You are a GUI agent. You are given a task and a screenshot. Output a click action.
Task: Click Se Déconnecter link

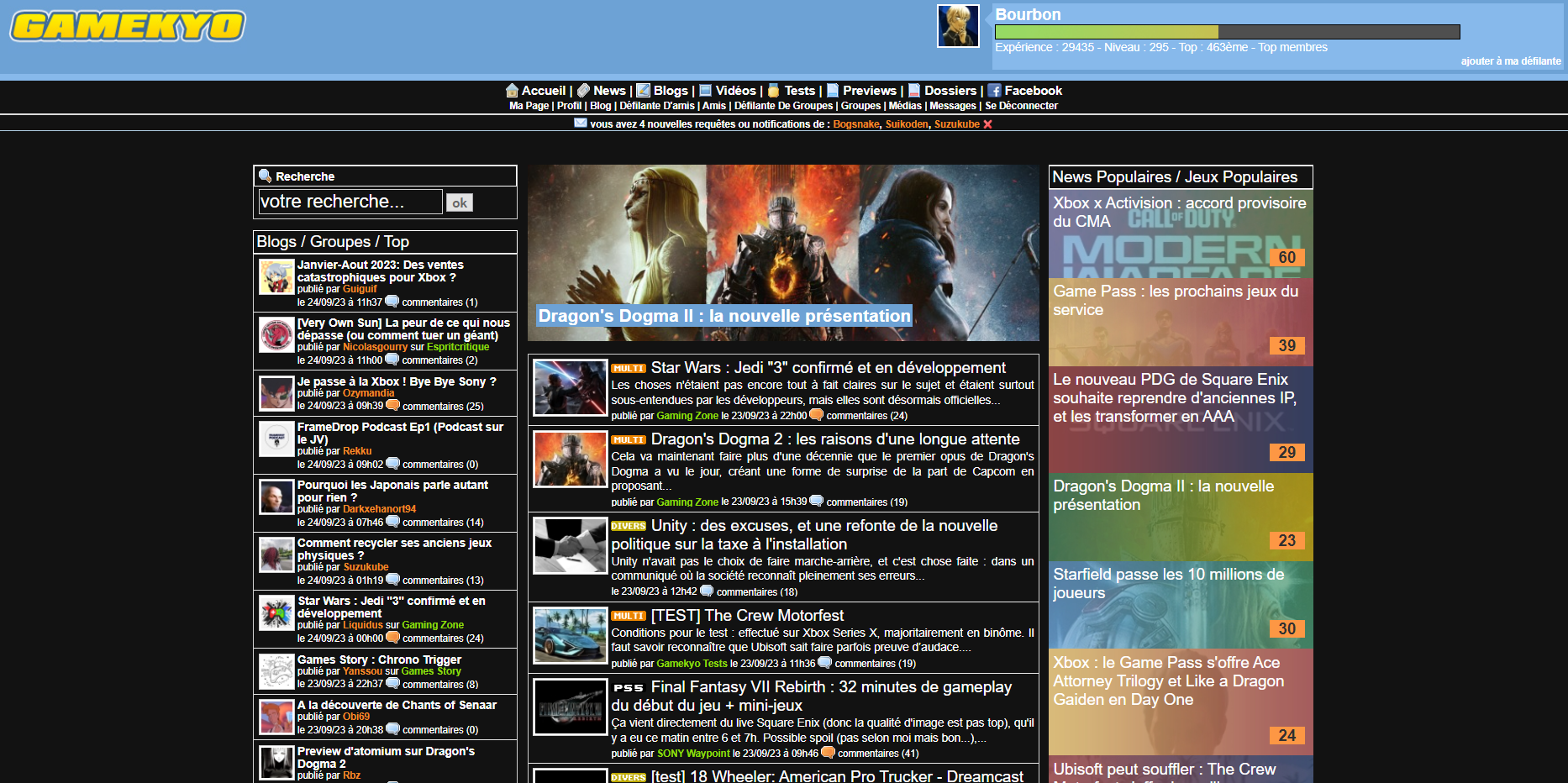point(1021,106)
